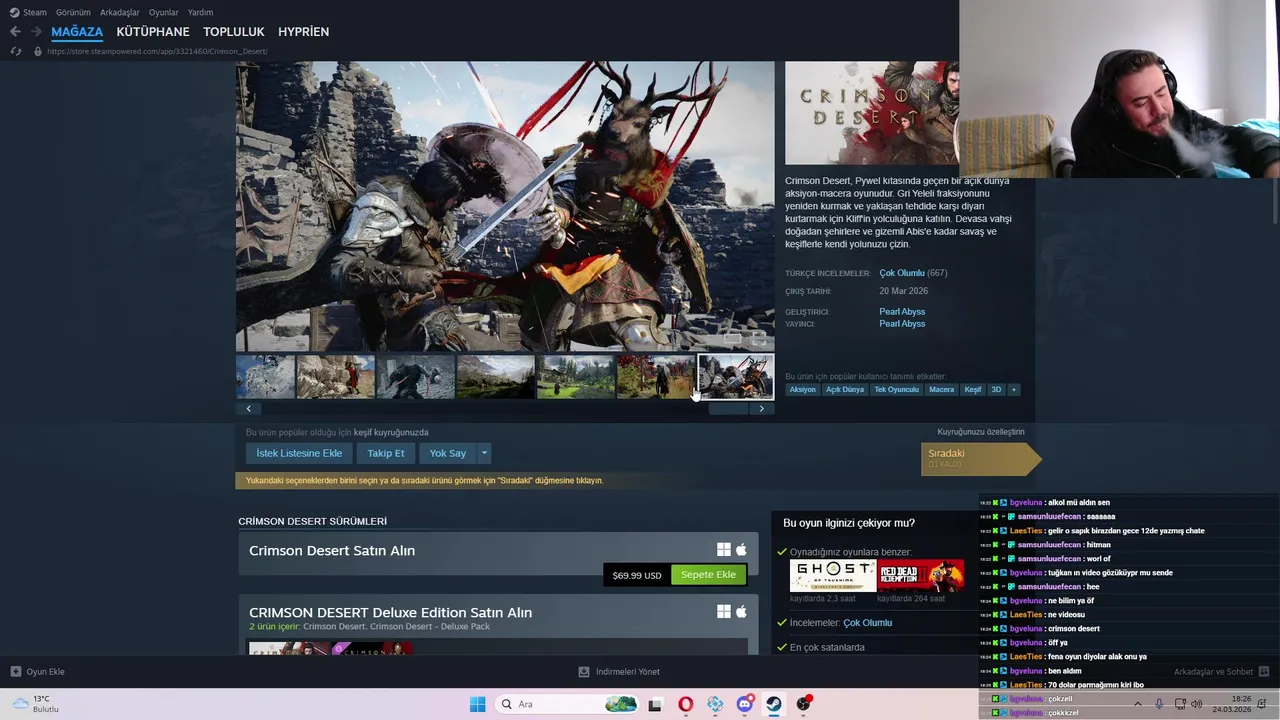Click the Takip Et button

(x=386, y=453)
